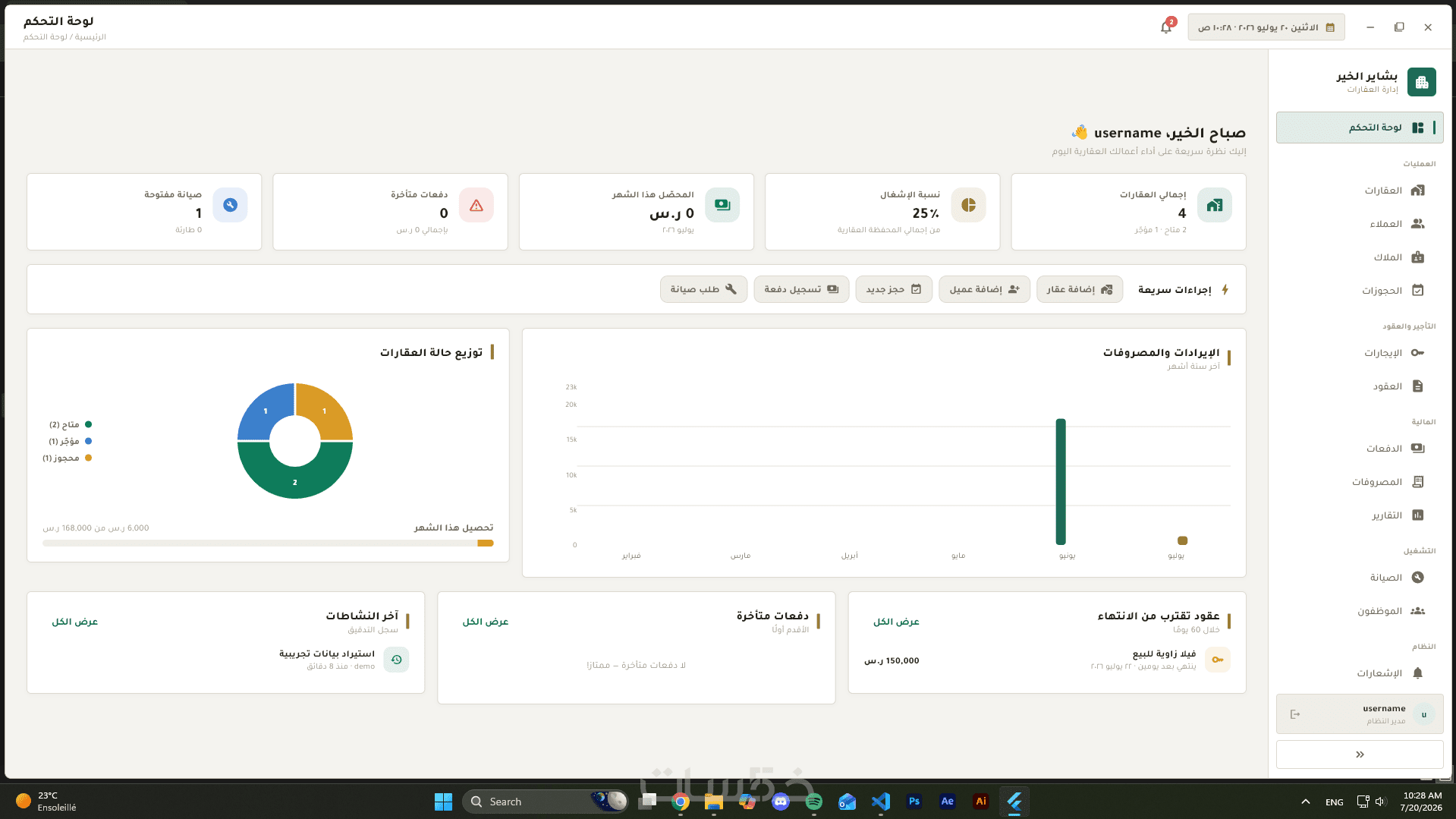Click the دفعات متأخرة warning triangle icon
Image resolution: width=1456 pixels, height=819 pixels.
pyautogui.click(x=476, y=205)
